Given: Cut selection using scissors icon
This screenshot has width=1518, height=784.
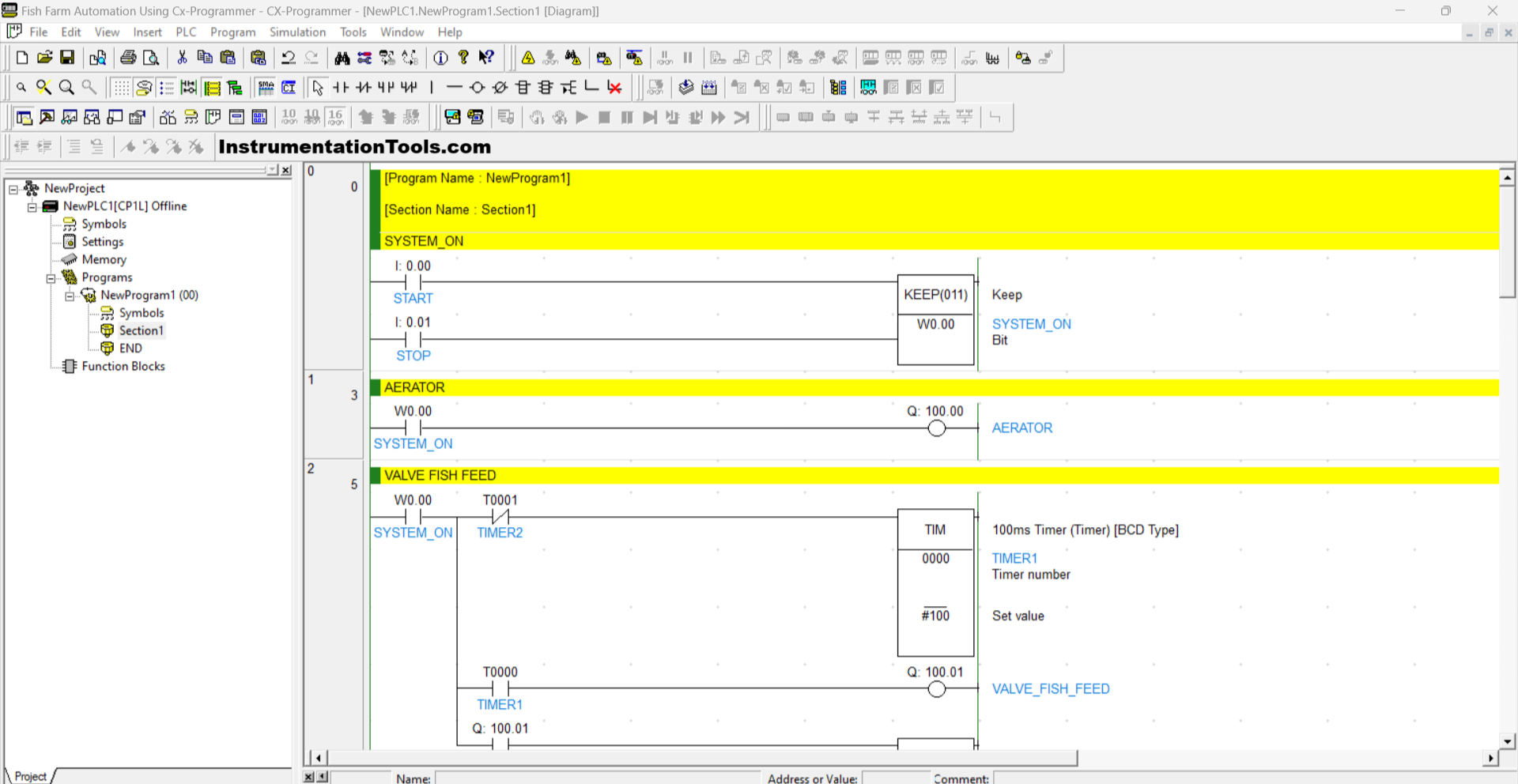Looking at the screenshot, I should click(182, 58).
